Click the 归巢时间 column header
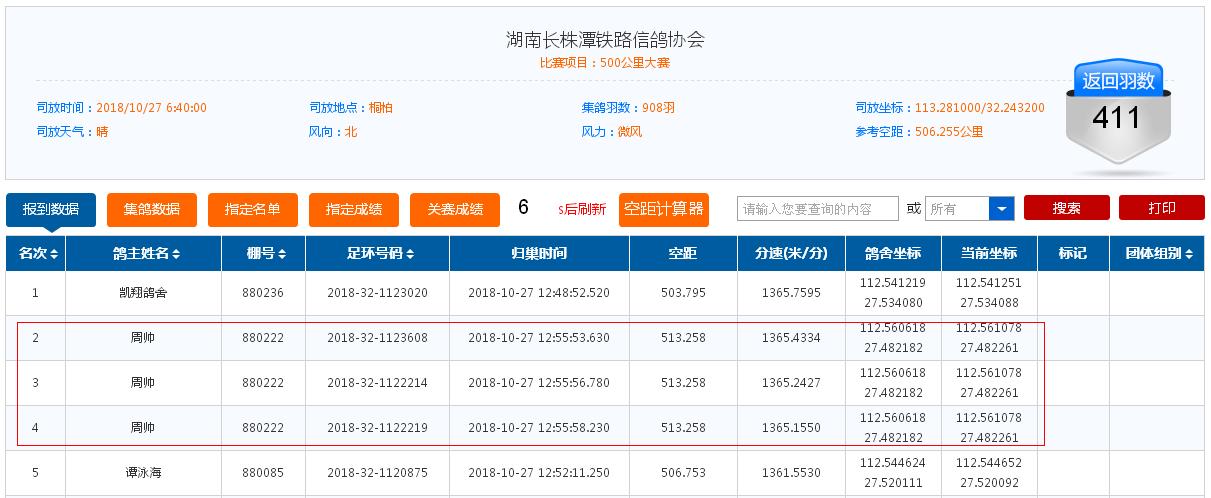Screen dimensions: 1211x498 539,254
